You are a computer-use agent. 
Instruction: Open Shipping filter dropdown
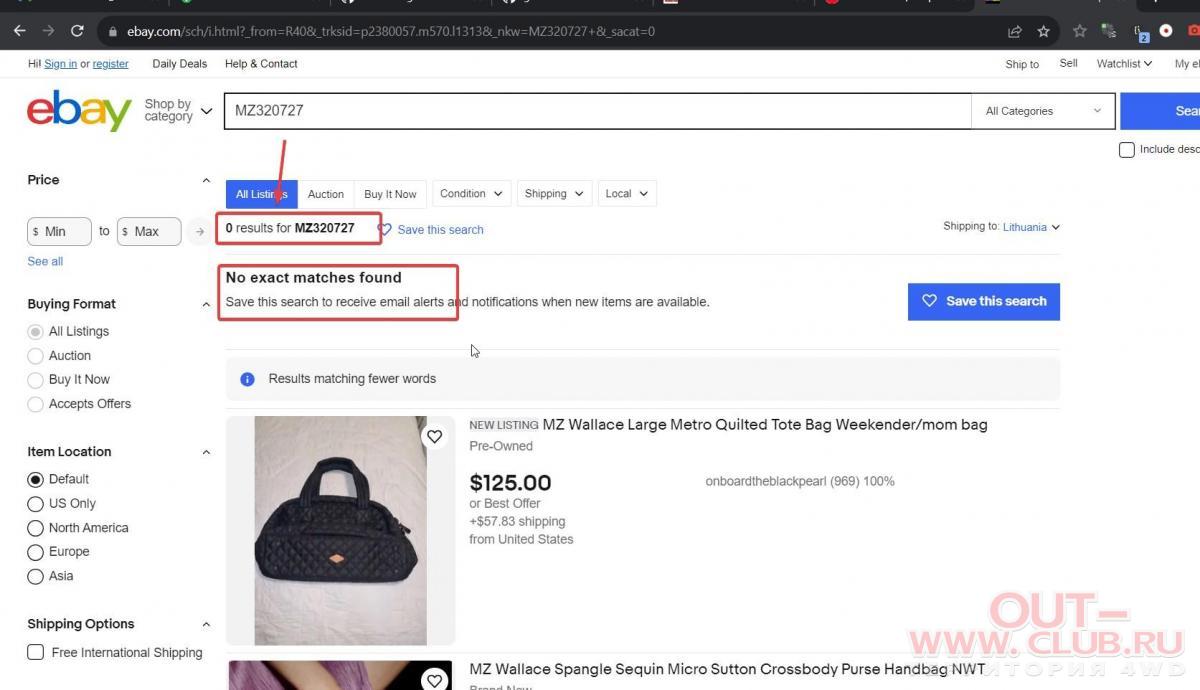point(555,193)
